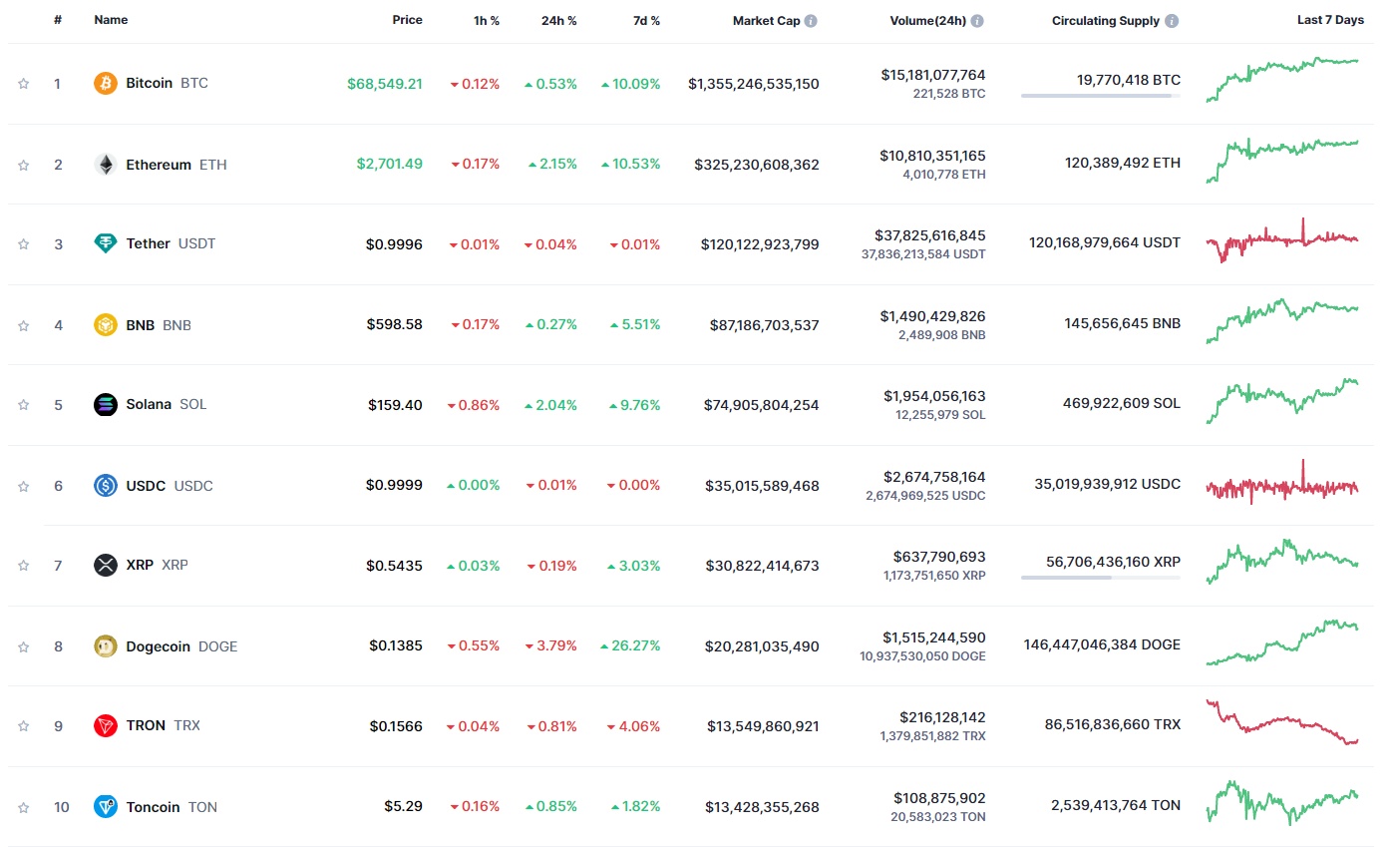Click the TRON logo icon
Viewport: 1400px width, 847px height.
[106, 725]
